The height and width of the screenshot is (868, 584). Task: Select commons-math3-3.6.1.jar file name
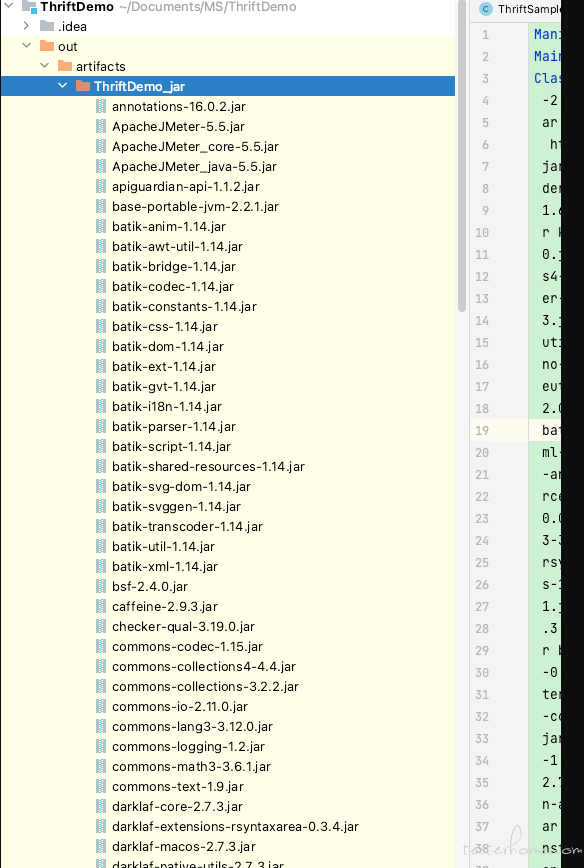coord(191,766)
